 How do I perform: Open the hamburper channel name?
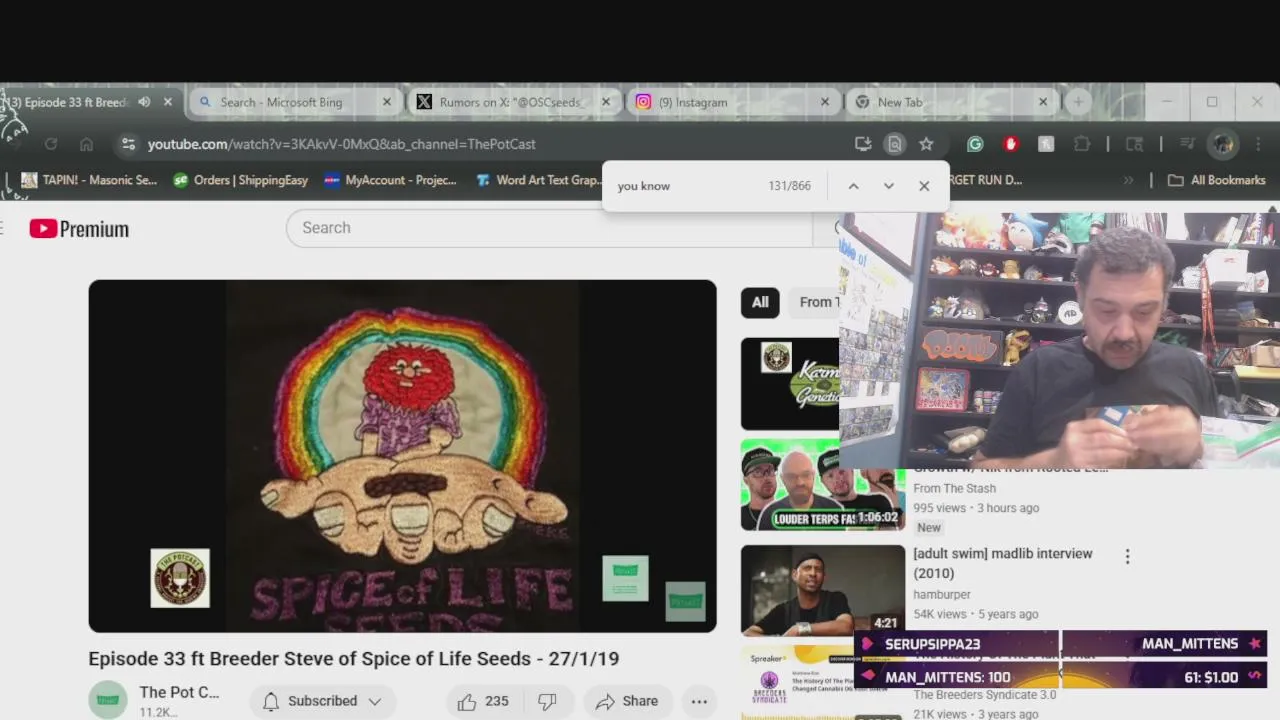pos(942,594)
